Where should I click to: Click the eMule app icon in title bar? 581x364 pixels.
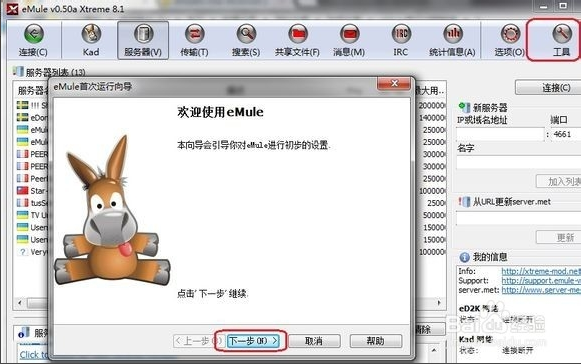click(x=12, y=9)
